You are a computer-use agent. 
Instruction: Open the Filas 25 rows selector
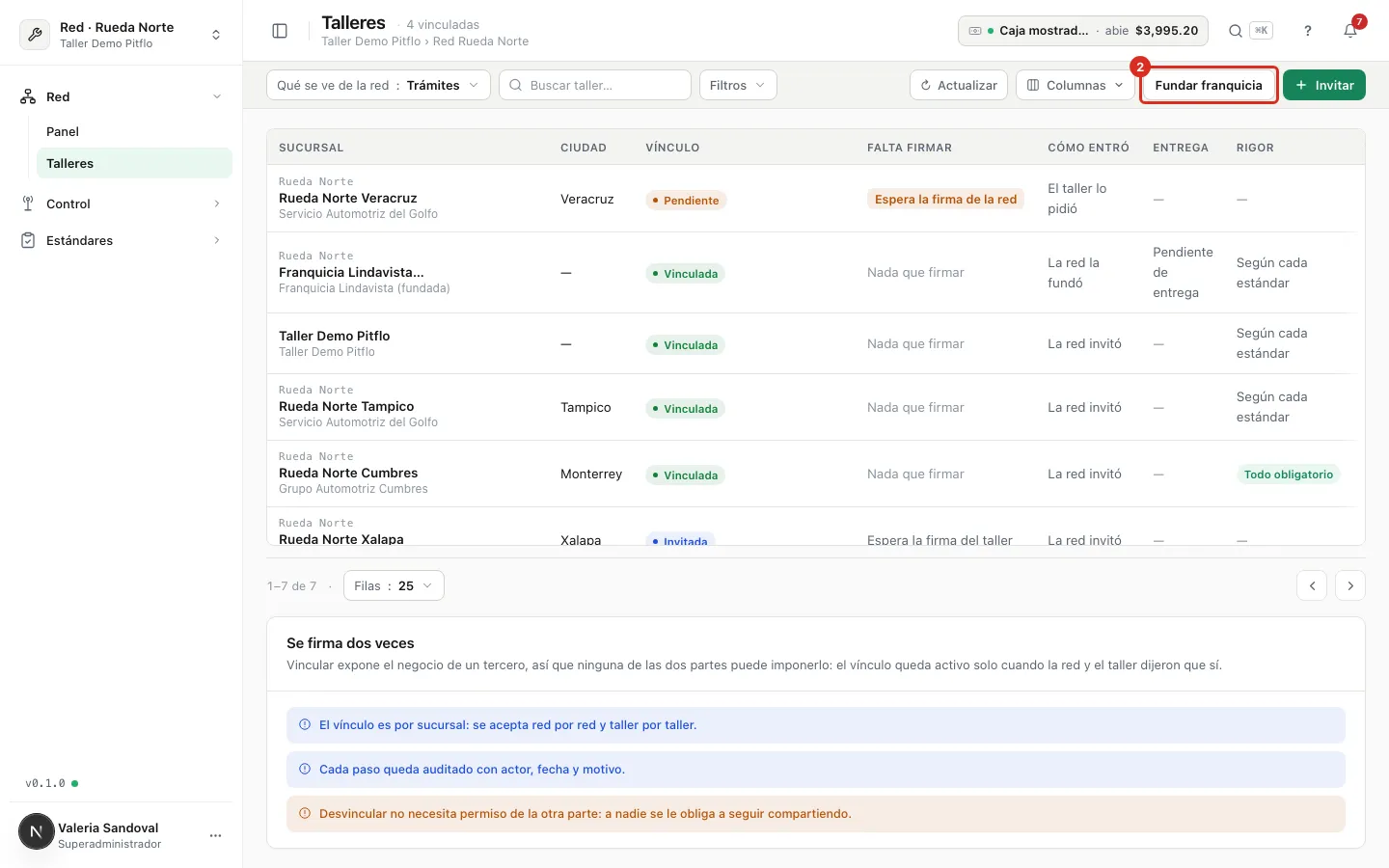394,585
